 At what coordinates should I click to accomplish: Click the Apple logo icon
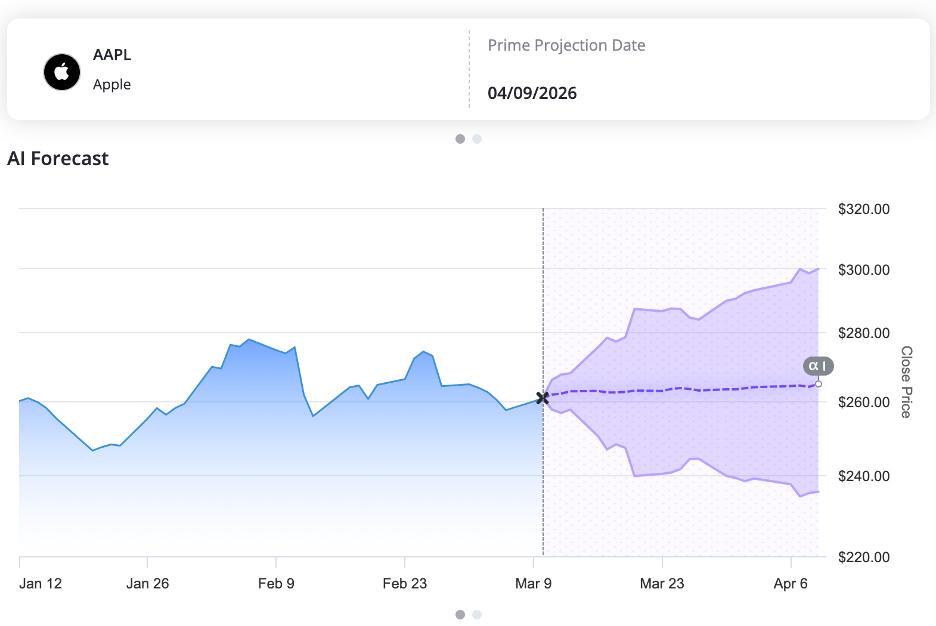[x=62, y=73]
